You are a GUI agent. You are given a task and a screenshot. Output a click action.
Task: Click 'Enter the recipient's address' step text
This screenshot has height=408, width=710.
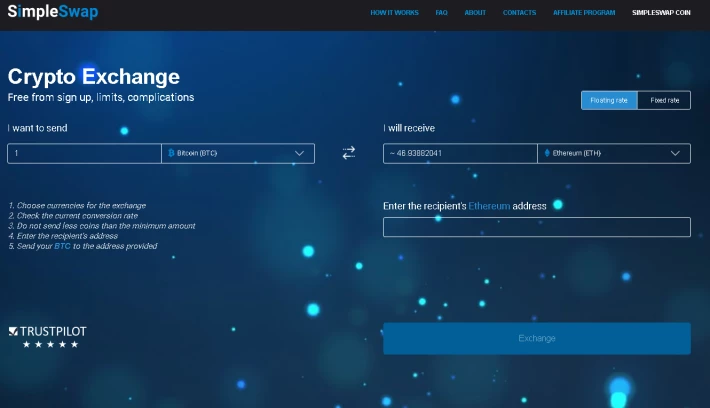tap(63, 236)
